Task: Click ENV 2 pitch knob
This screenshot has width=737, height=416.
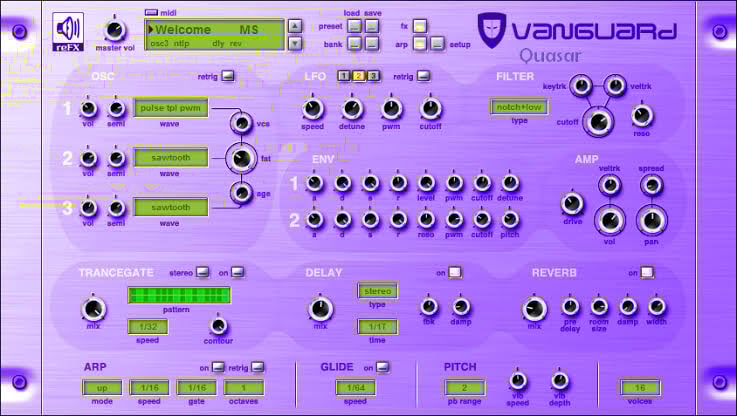Action: [x=510, y=220]
